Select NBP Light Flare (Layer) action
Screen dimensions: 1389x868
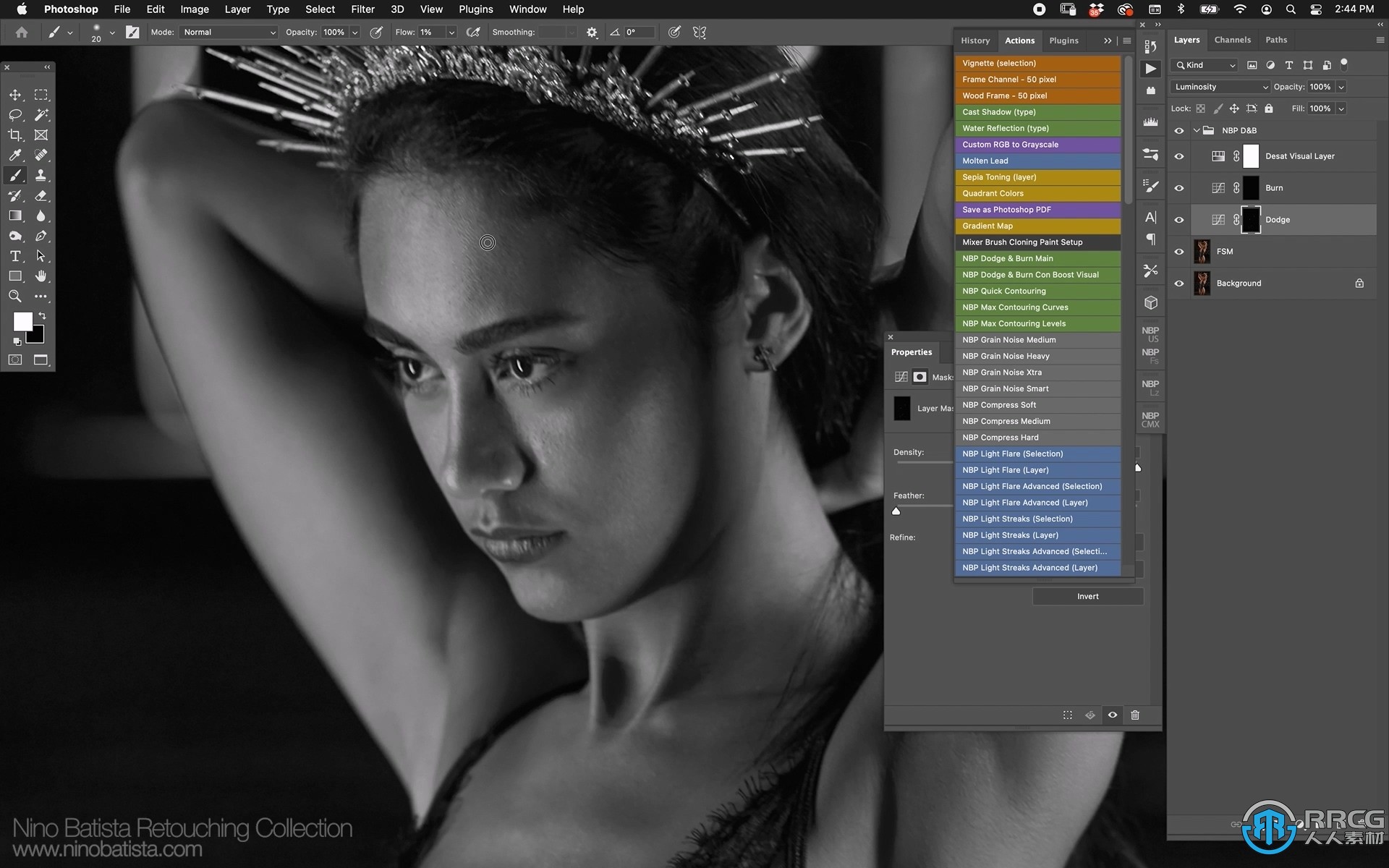1037,470
